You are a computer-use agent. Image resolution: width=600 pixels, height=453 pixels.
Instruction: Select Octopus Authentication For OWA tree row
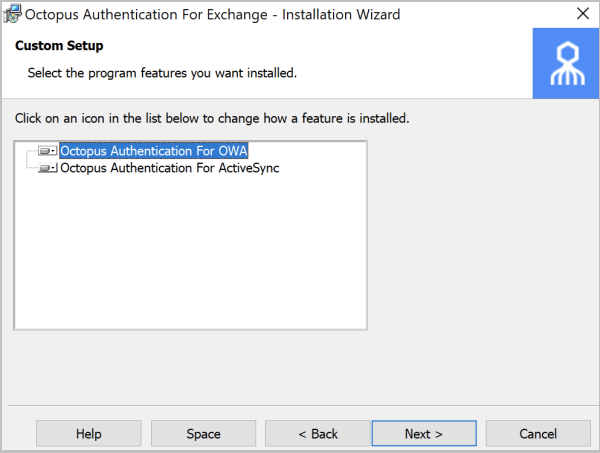pyautogui.click(x=154, y=151)
